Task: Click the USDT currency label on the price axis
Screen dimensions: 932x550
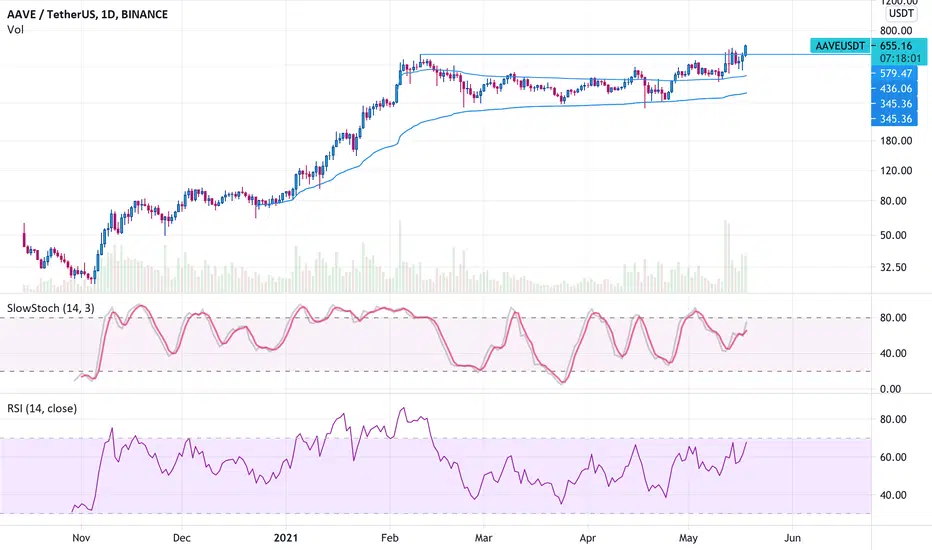Action: coord(901,13)
